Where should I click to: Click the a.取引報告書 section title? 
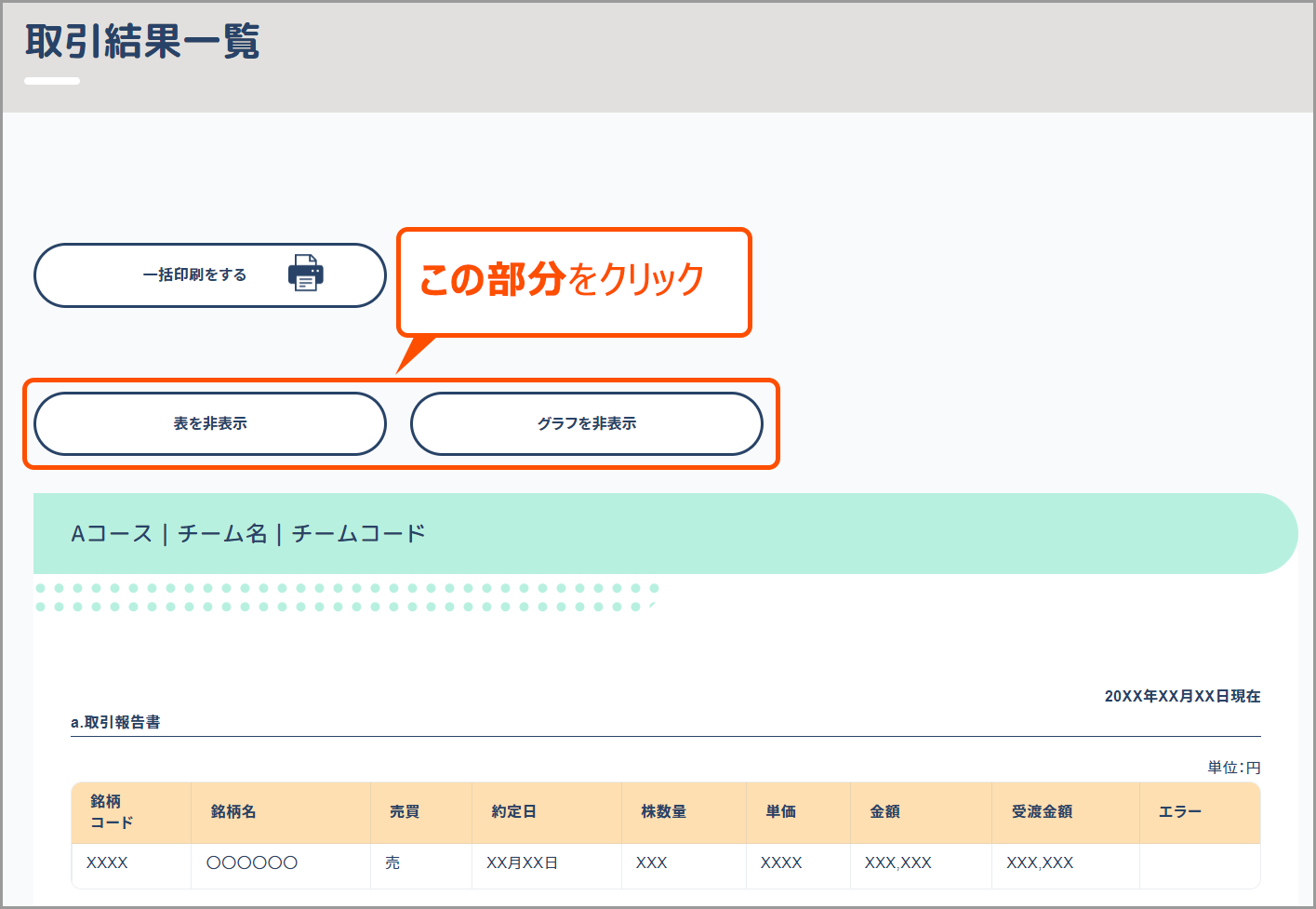[115, 722]
